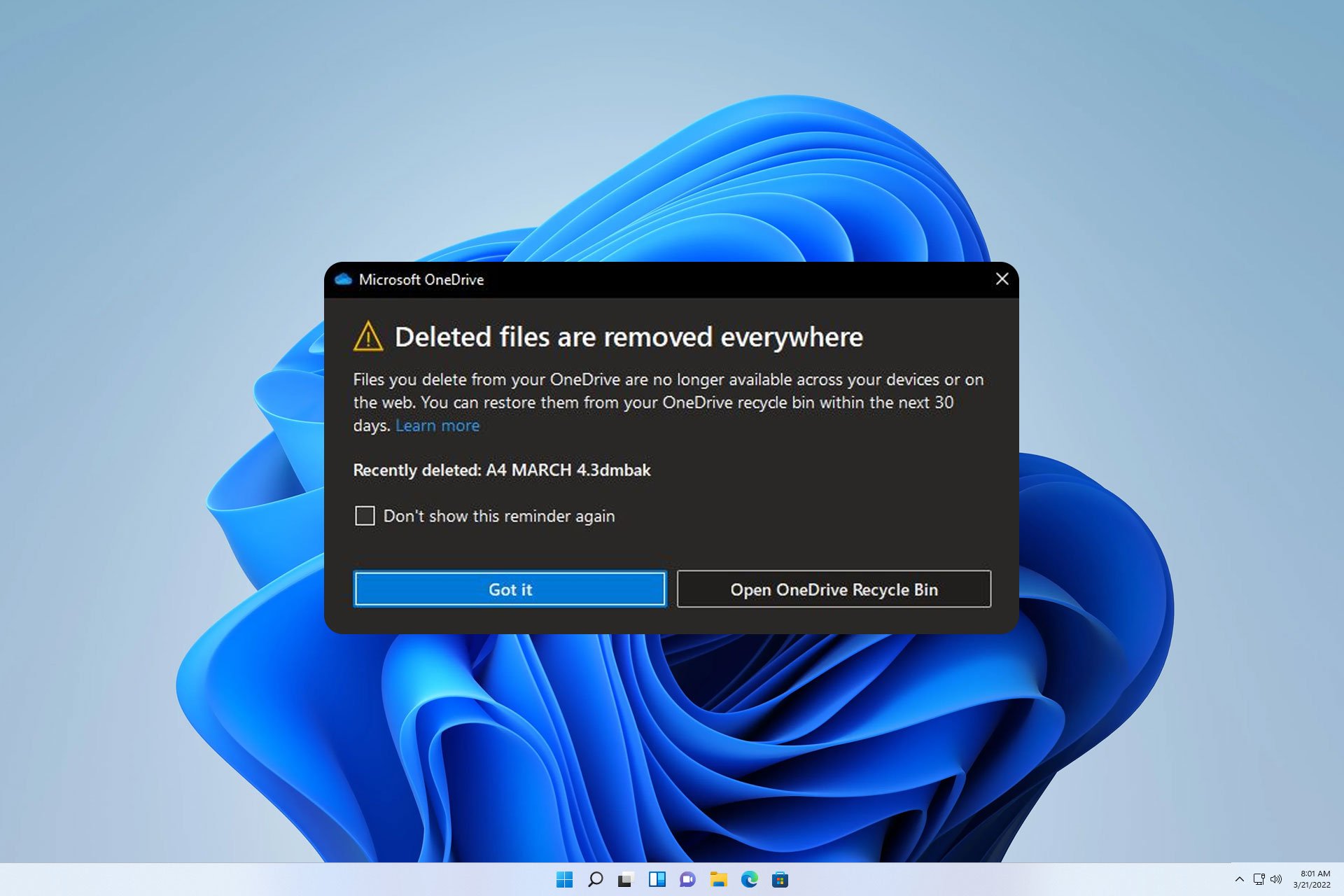The height and width of the screenshot is (896, 1344).
Task: Click Got it button to dismiss
Action: (510, 589)
